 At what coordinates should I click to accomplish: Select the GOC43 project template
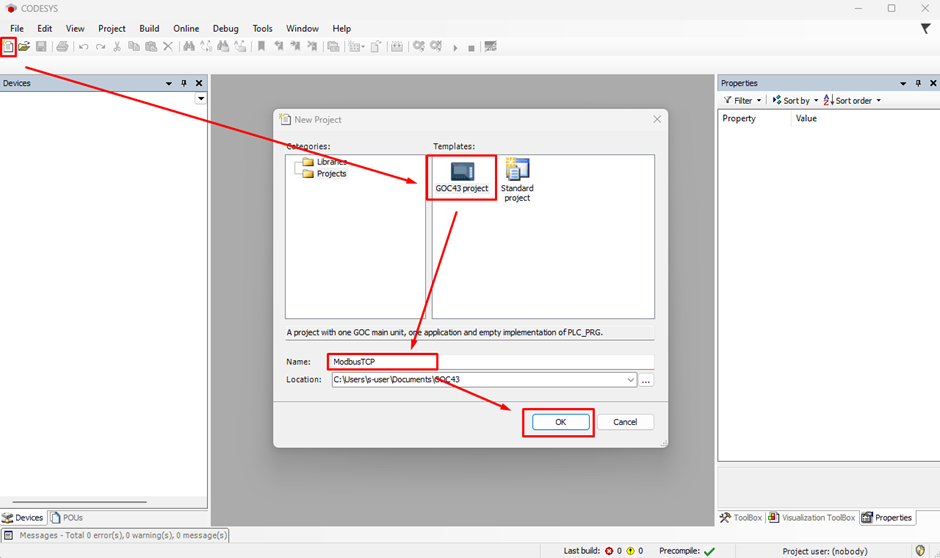tap(462, 176)
